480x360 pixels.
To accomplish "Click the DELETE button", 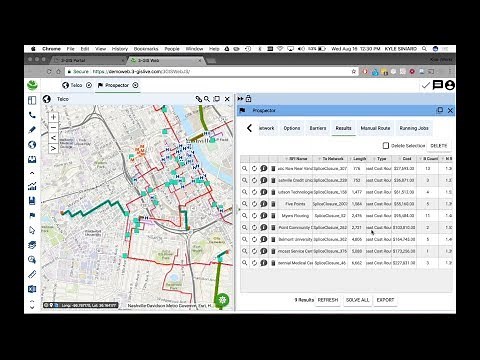I will 439,146.
